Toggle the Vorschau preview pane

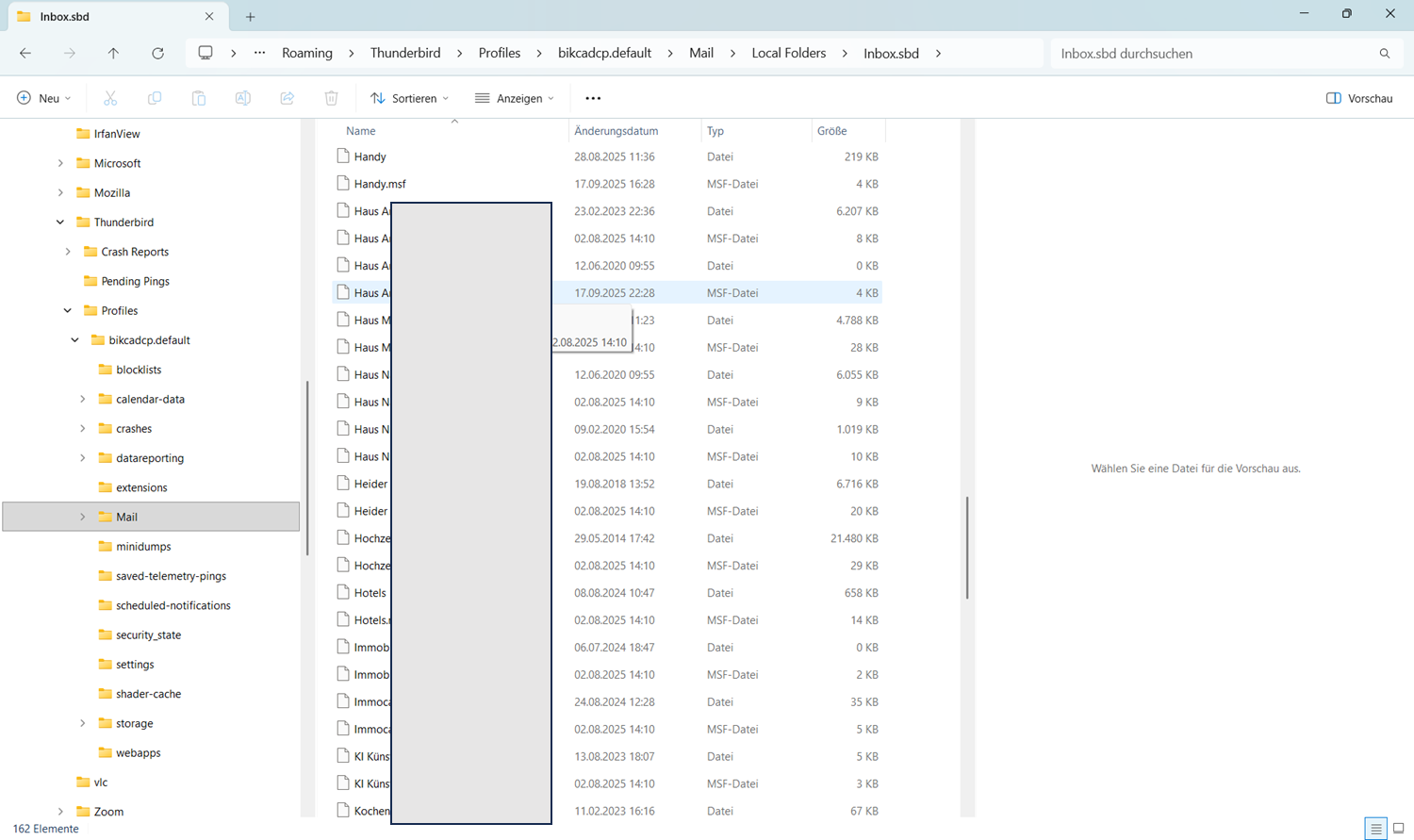coord(1358,98)
